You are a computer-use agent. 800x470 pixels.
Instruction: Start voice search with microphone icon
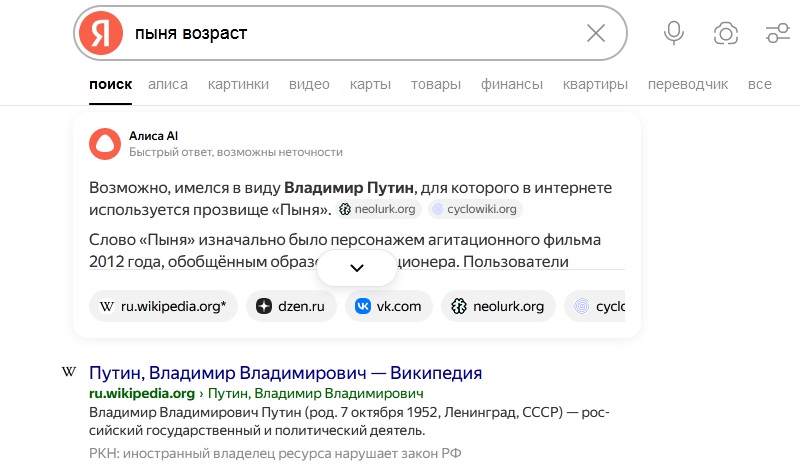click(x=673, y=33)
